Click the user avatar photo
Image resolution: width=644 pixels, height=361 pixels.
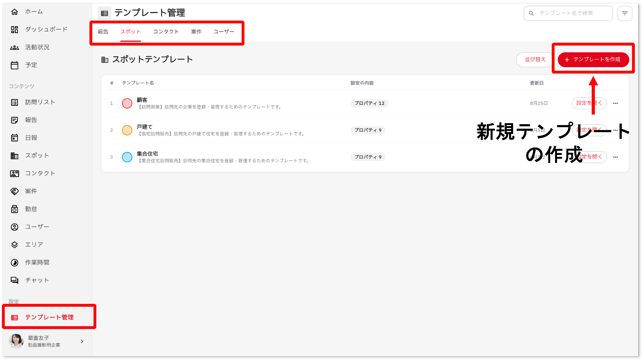tap(16, 341)
